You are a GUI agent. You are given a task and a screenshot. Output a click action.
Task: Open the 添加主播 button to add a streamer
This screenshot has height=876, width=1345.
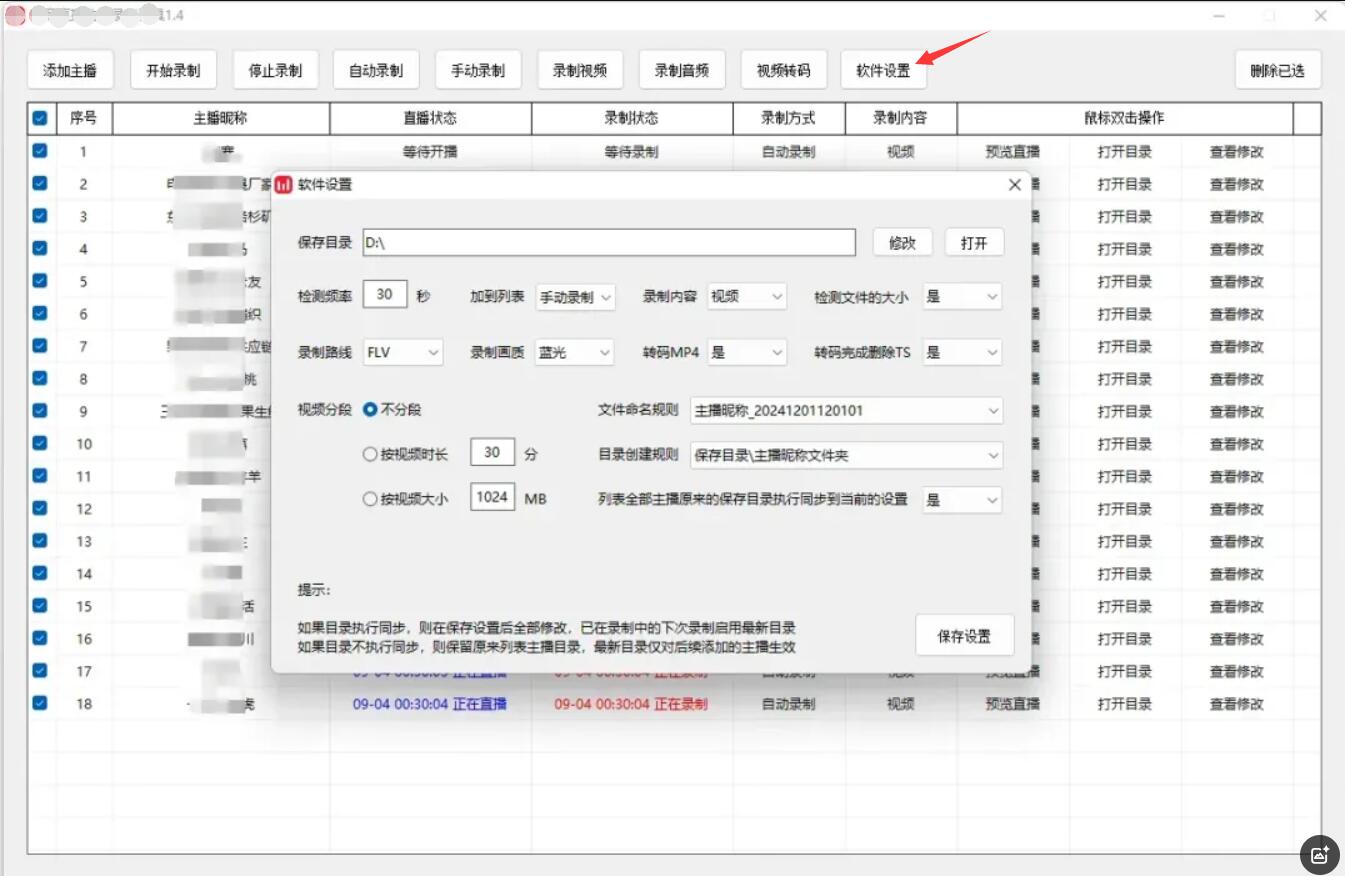(x=70, y=69)
